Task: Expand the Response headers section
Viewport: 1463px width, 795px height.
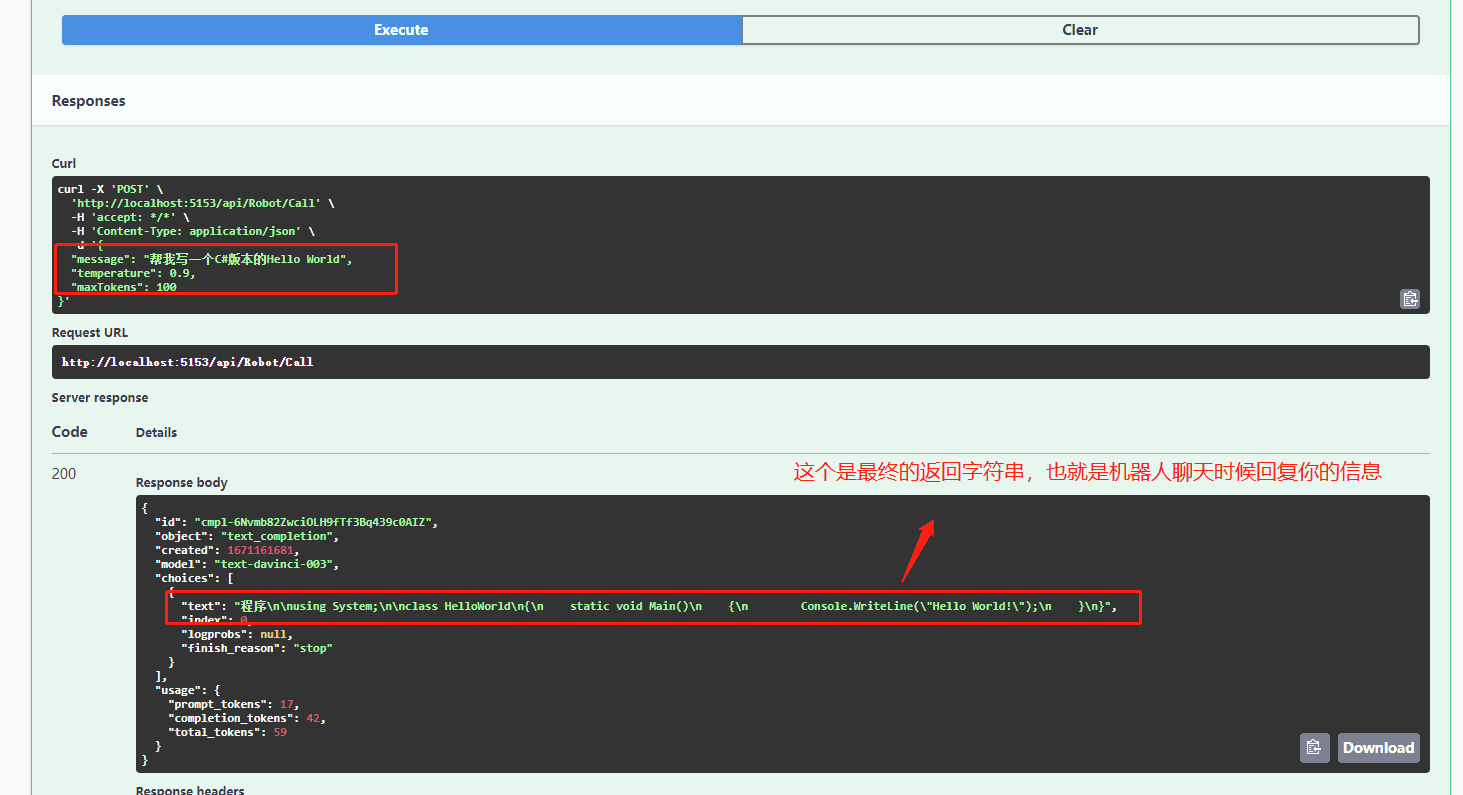Action: 189,790
